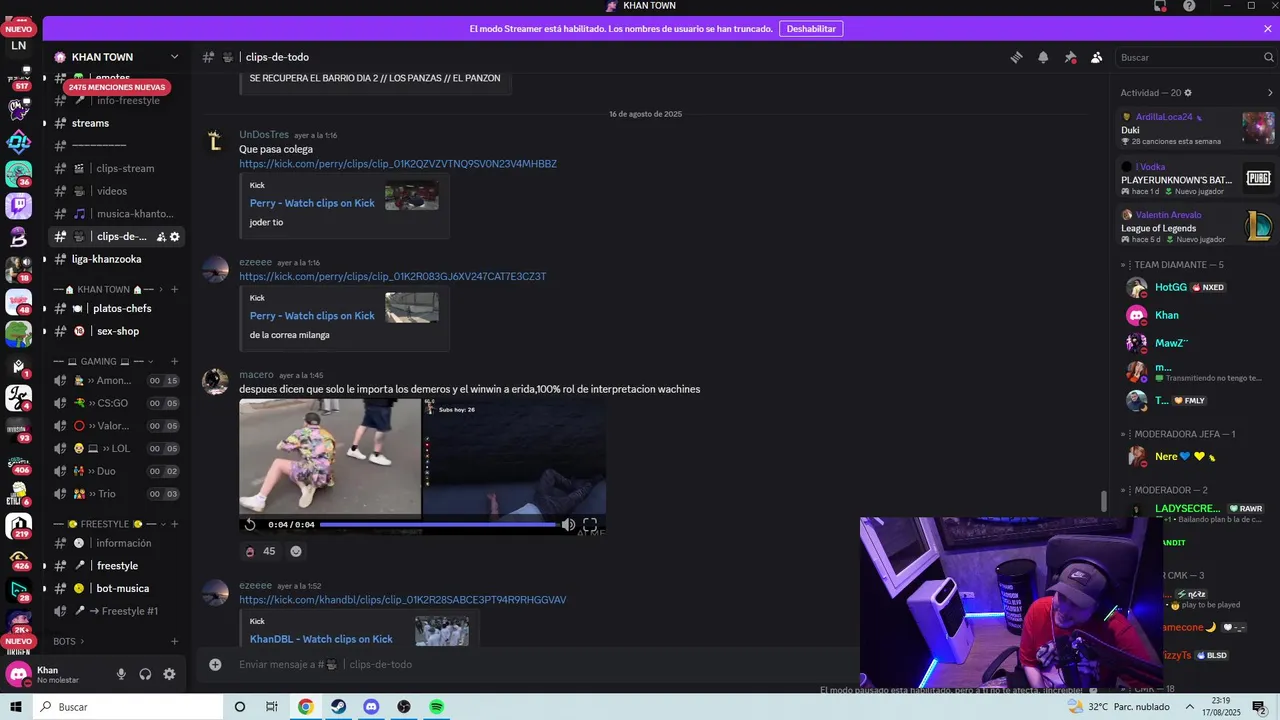The width and height of the screenshot is (1280, 720).
Task: Open Chrome from the Windows taskbar
Action: (306, 707)
